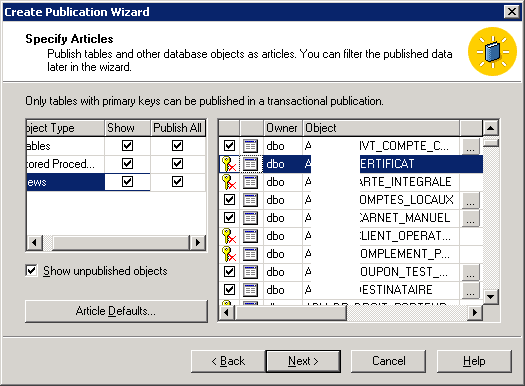Select the ERTIFICAT object name

pyautogui.click(x=387, y=164)
